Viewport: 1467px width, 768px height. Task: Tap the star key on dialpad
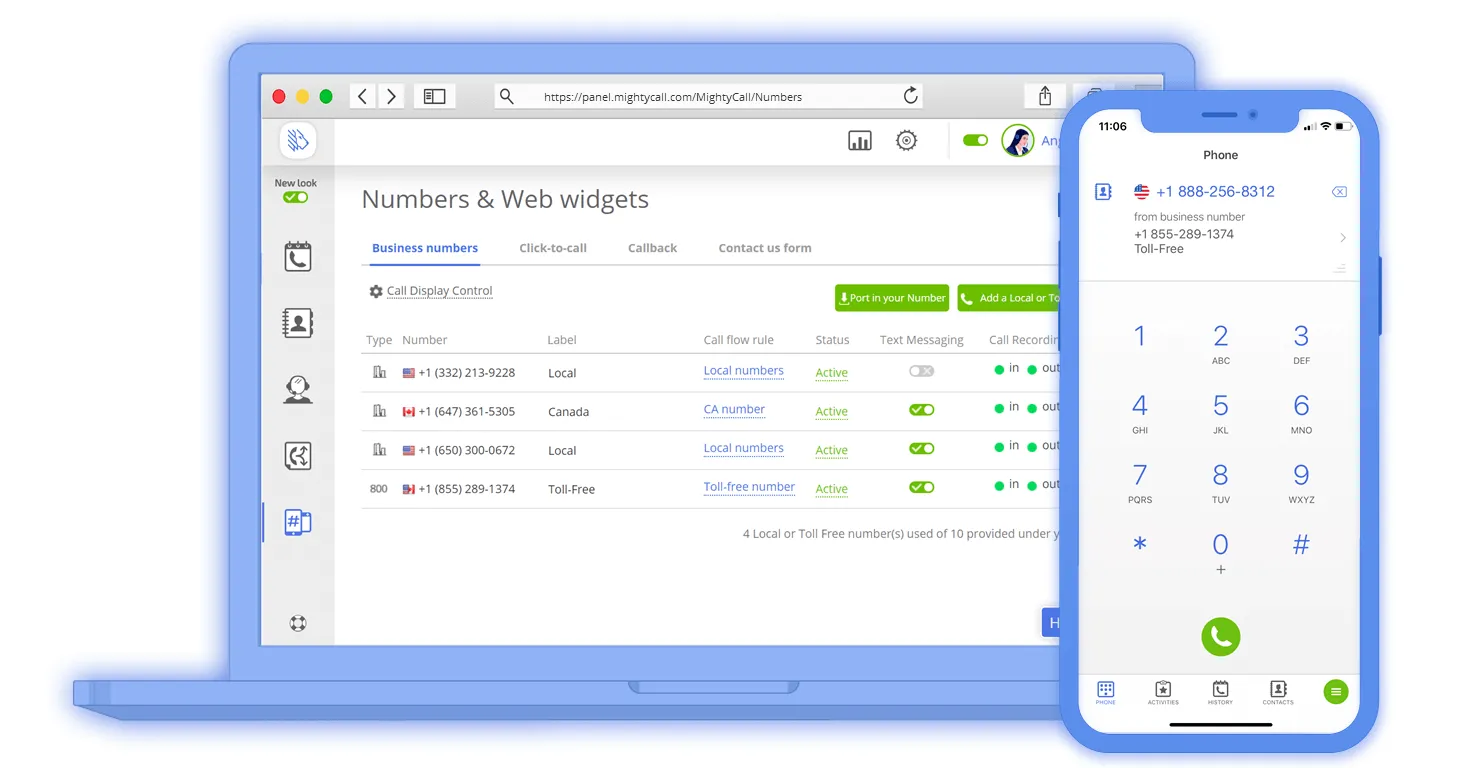pyautogui.click(x=1139, y=546)
